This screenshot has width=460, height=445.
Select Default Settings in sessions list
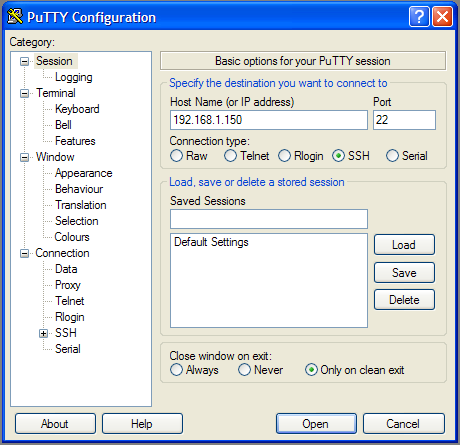[x=211, y=242]
